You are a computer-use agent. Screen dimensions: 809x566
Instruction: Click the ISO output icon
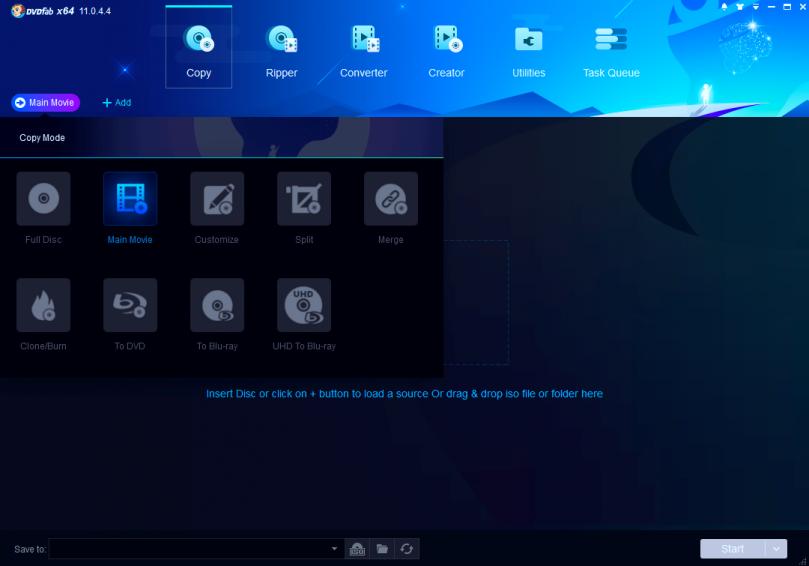coord(357,549)
